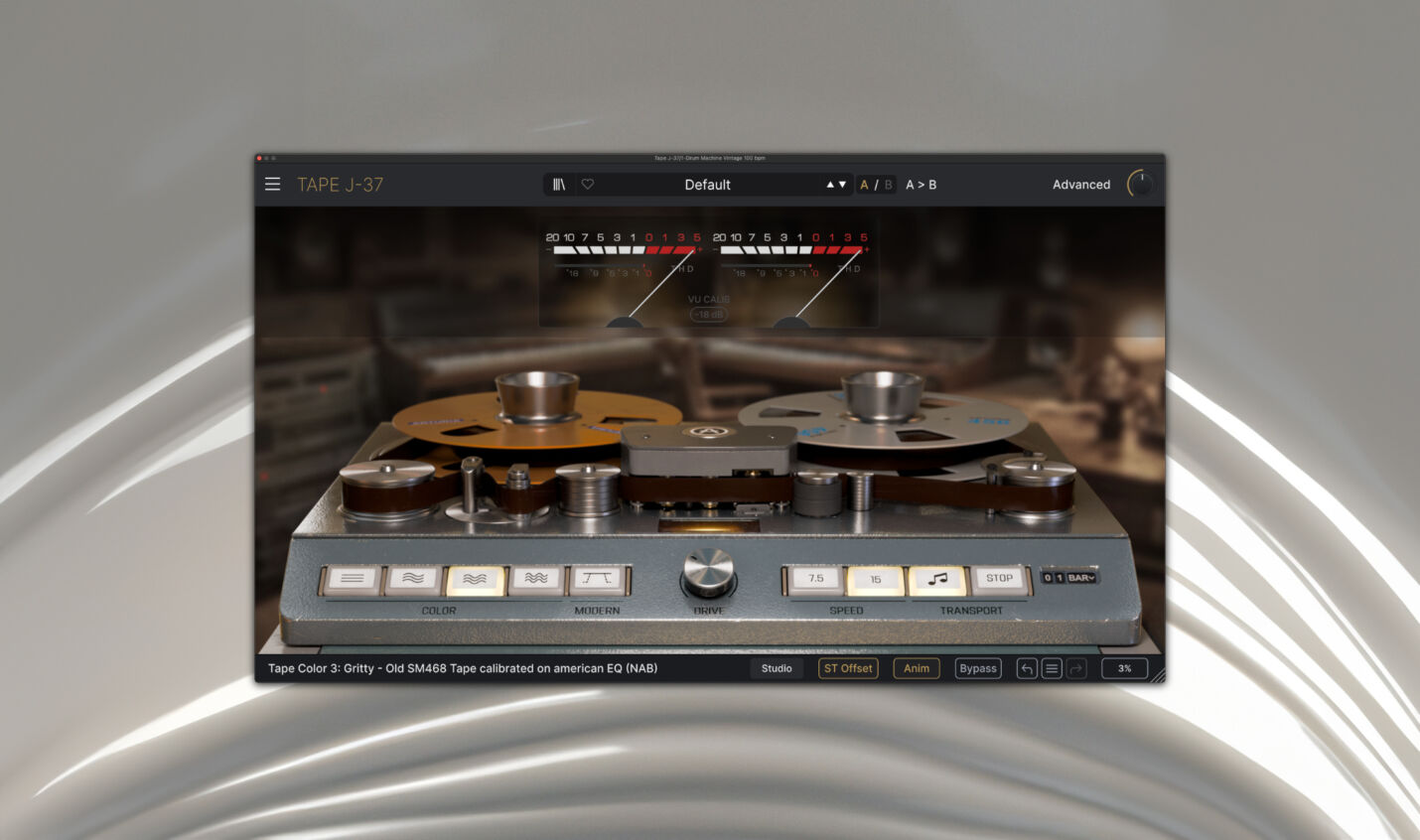Viewport: 1420px width, 840px height.
Task: Switch to the Studio view
Action: tap(777, 669)
